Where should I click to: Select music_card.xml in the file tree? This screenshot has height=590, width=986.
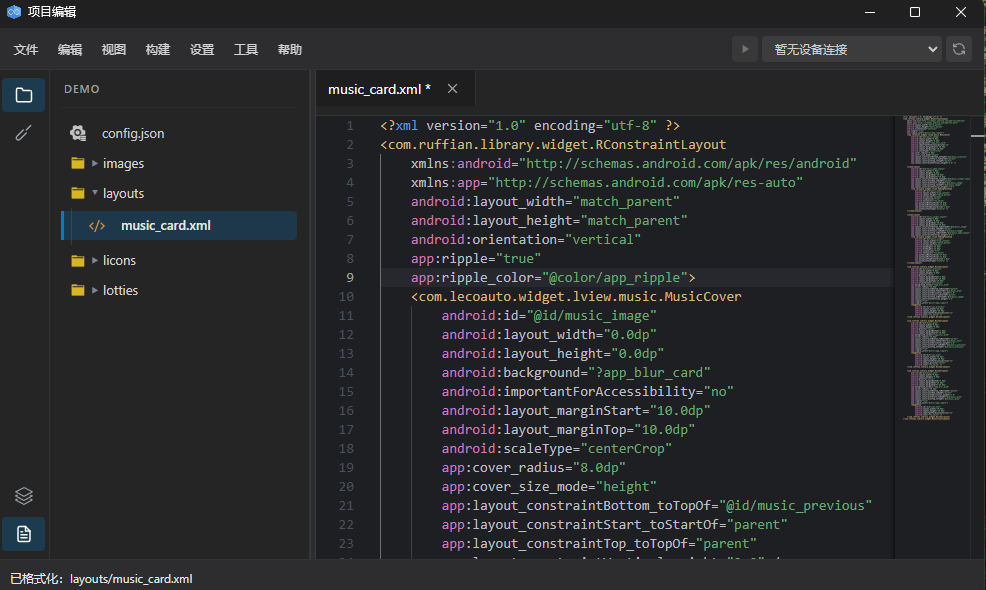point(165,225)
